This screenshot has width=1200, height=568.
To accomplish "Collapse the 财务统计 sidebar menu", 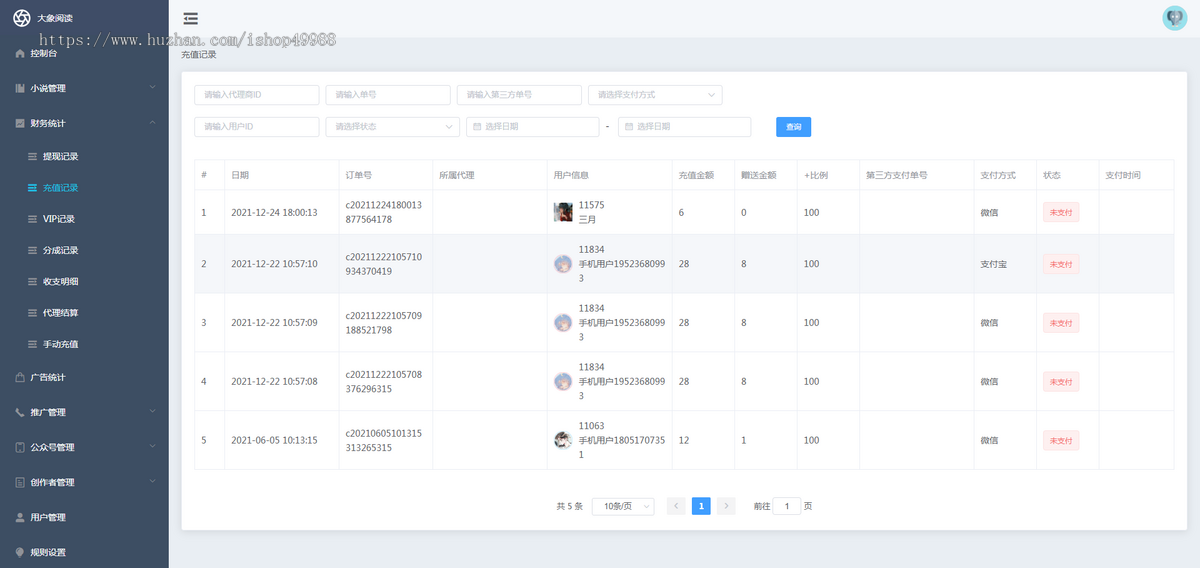I will click(x=84, y=123).
